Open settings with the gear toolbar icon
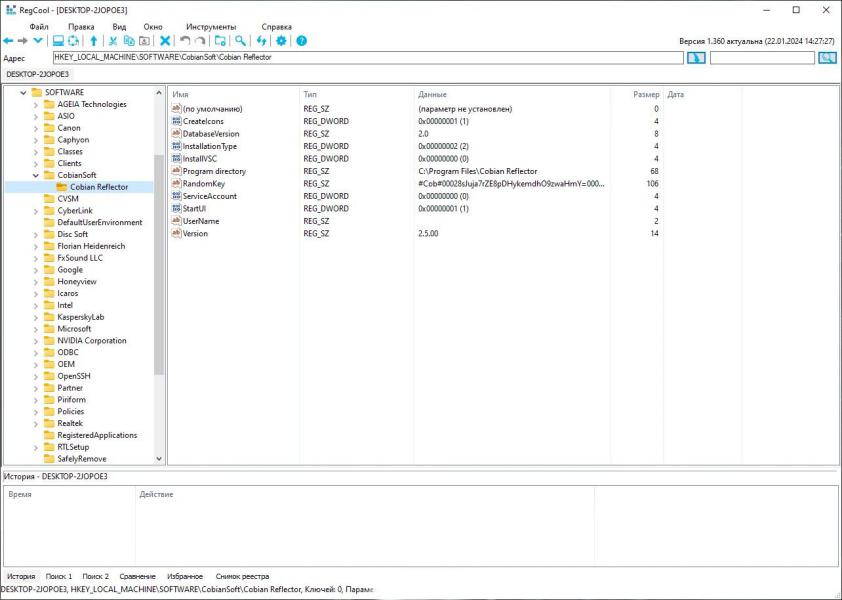The image size is (842, 600). pos(281,41)
